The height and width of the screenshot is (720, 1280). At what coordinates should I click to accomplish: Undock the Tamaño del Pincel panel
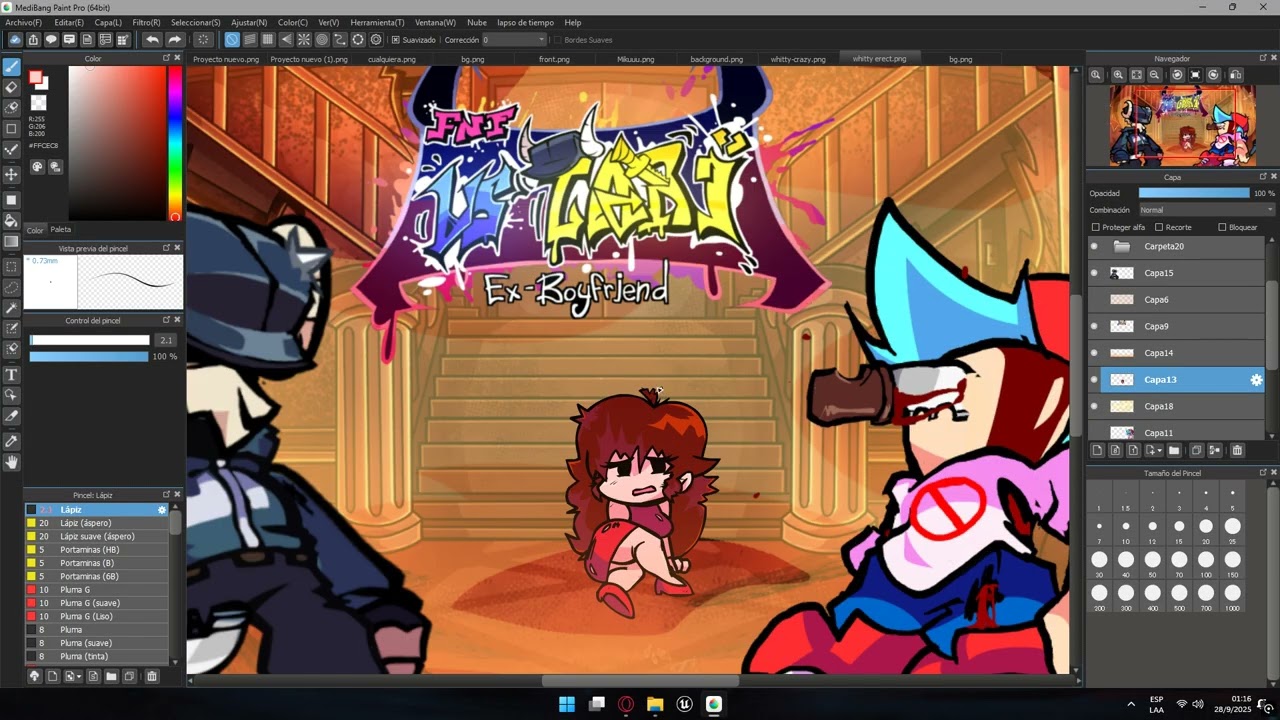(1261, 473)
